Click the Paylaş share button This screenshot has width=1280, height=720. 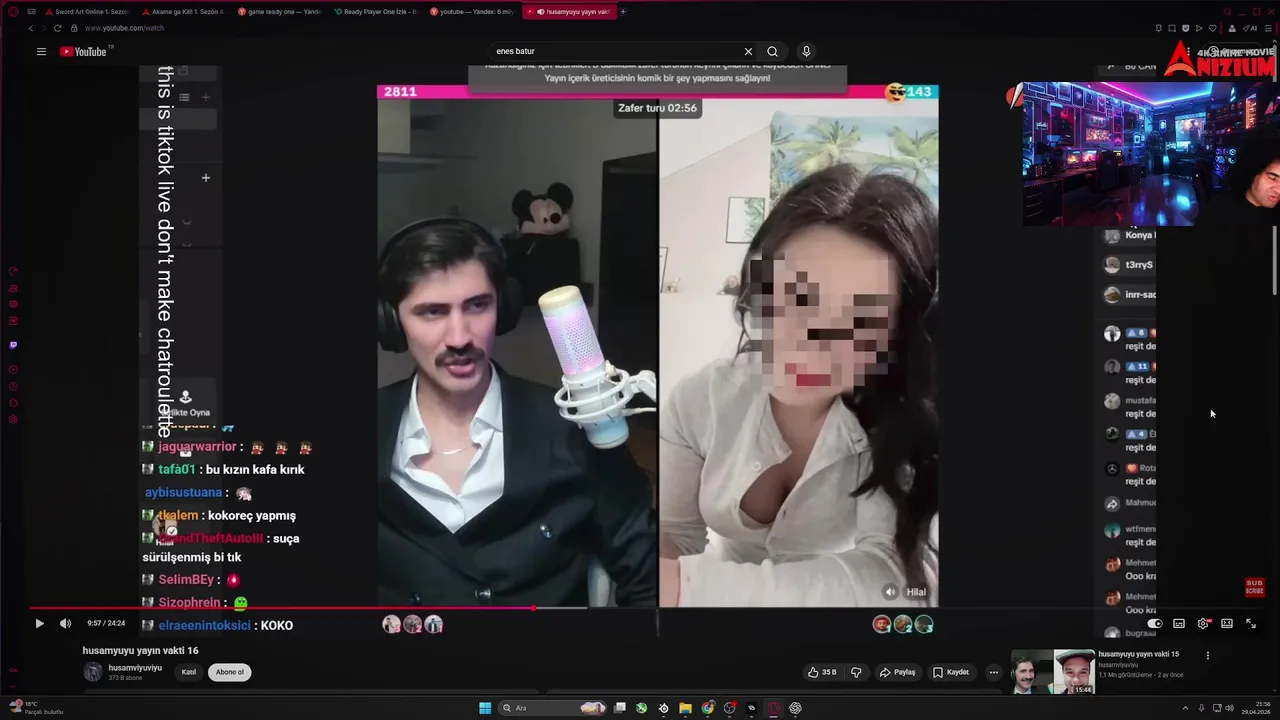898,672
